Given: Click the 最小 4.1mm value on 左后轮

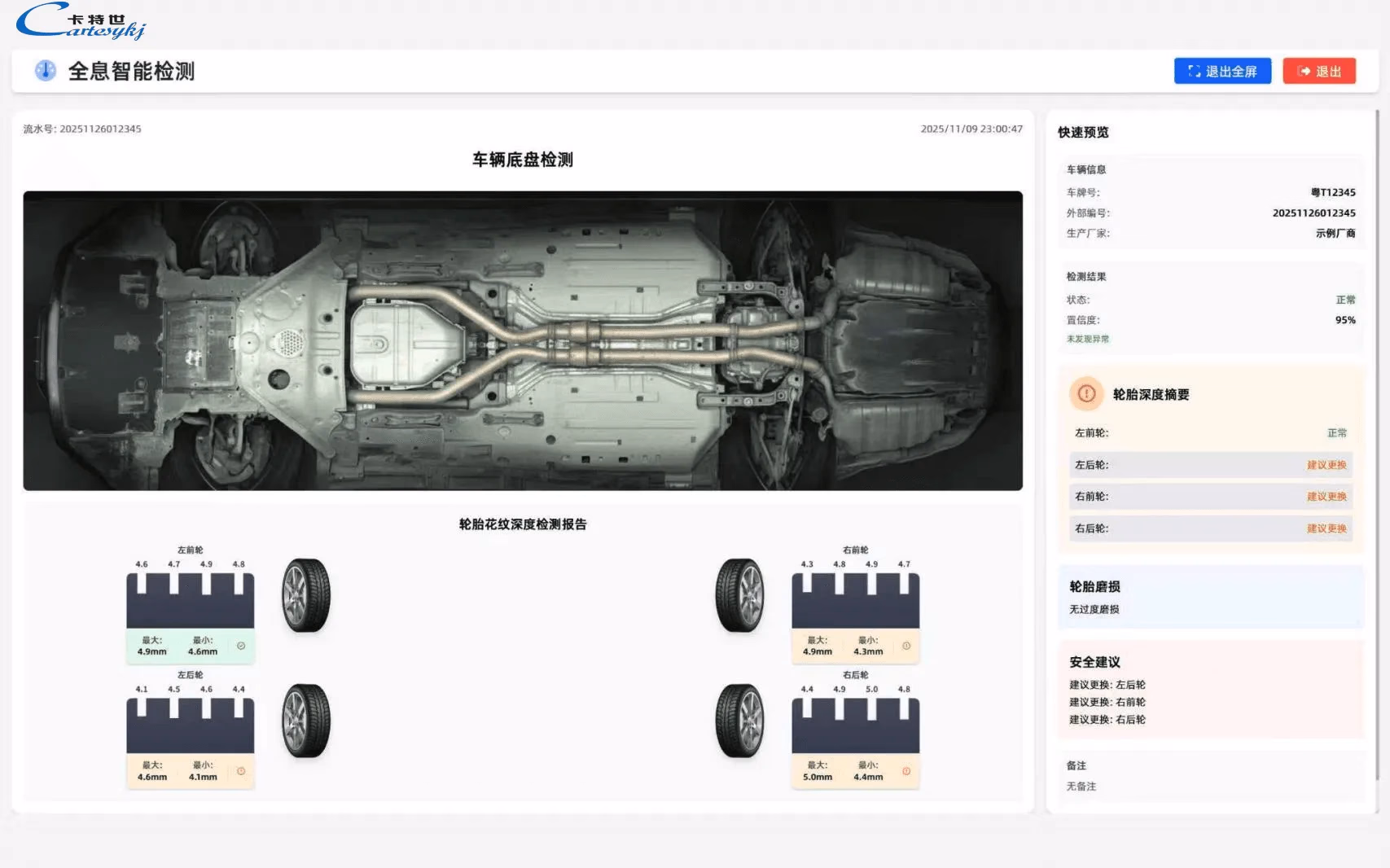Looking at the screenshot, I should pos(203,777).
